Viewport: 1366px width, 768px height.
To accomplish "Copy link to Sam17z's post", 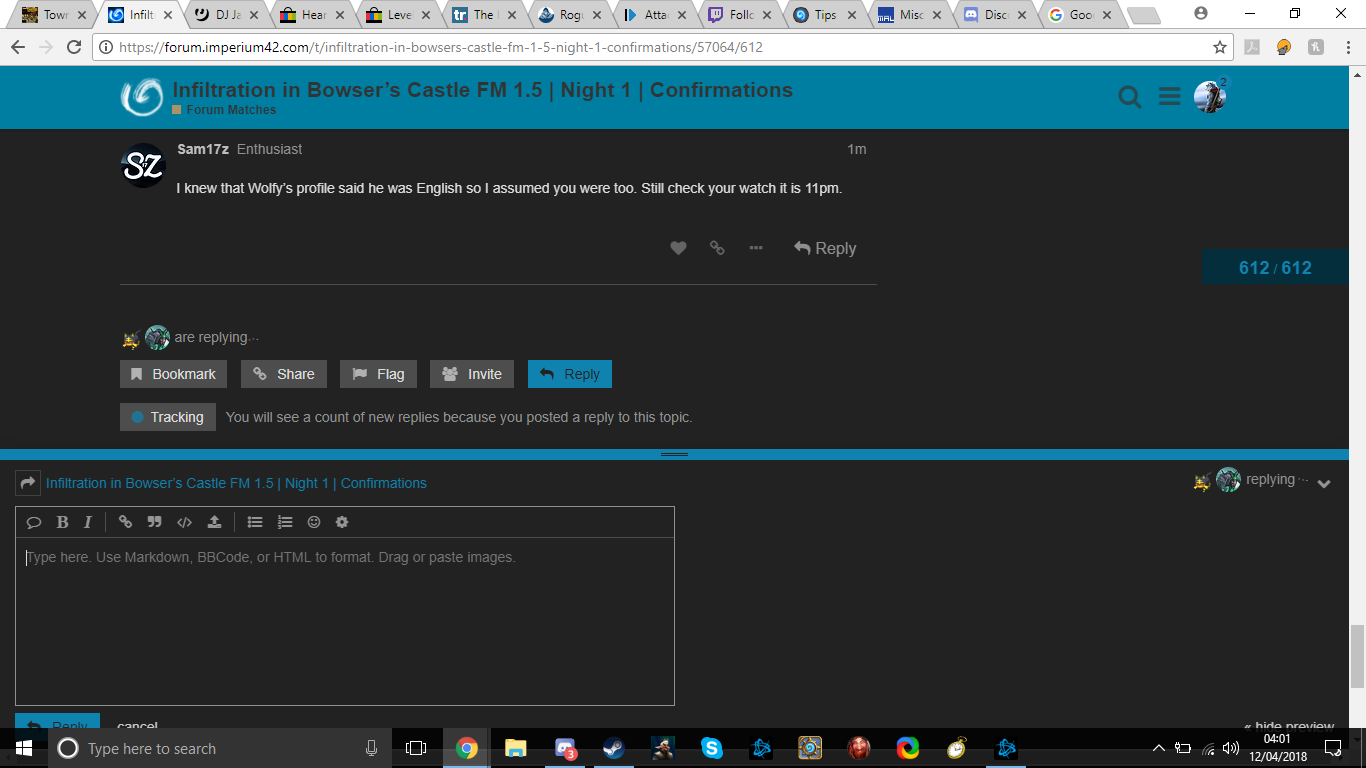I will (717, 248).
